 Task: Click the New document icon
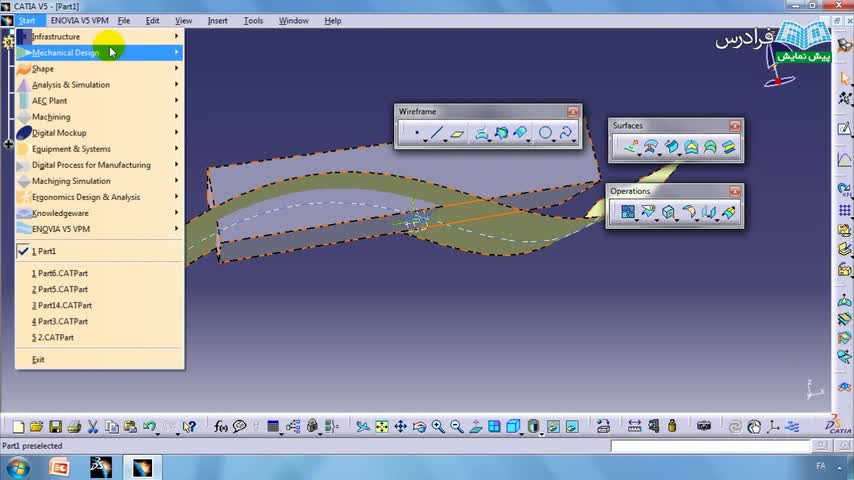(18, 427)
